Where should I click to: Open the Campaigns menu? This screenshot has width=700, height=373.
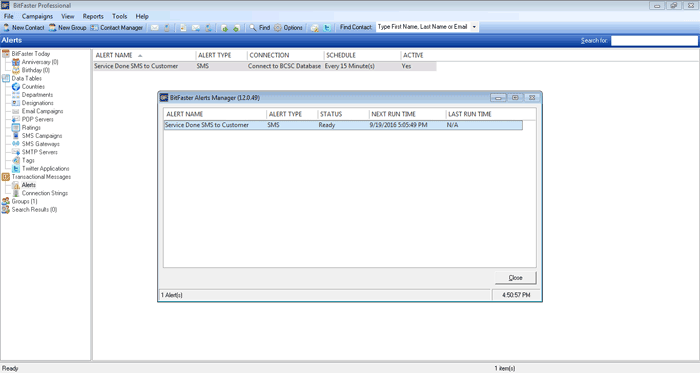(37, 16)
